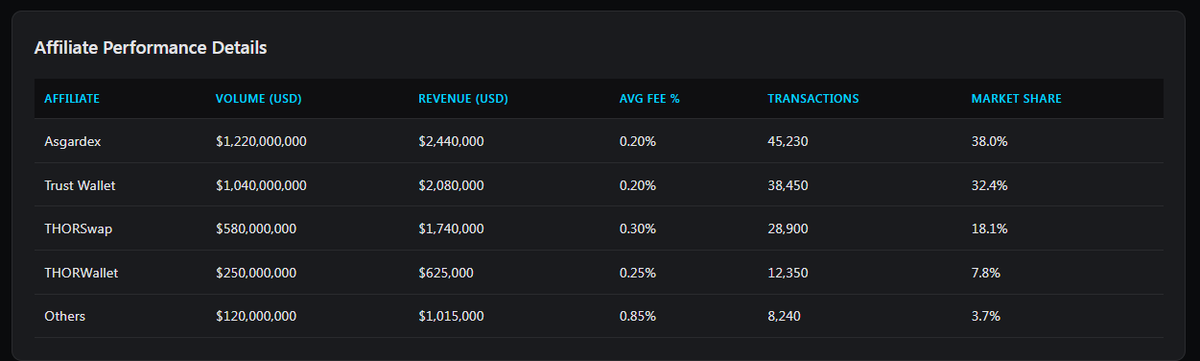Click the 8,240 transactions cell
The image size is (1200, 361).
pyautogui.click(x=785, y=316)
